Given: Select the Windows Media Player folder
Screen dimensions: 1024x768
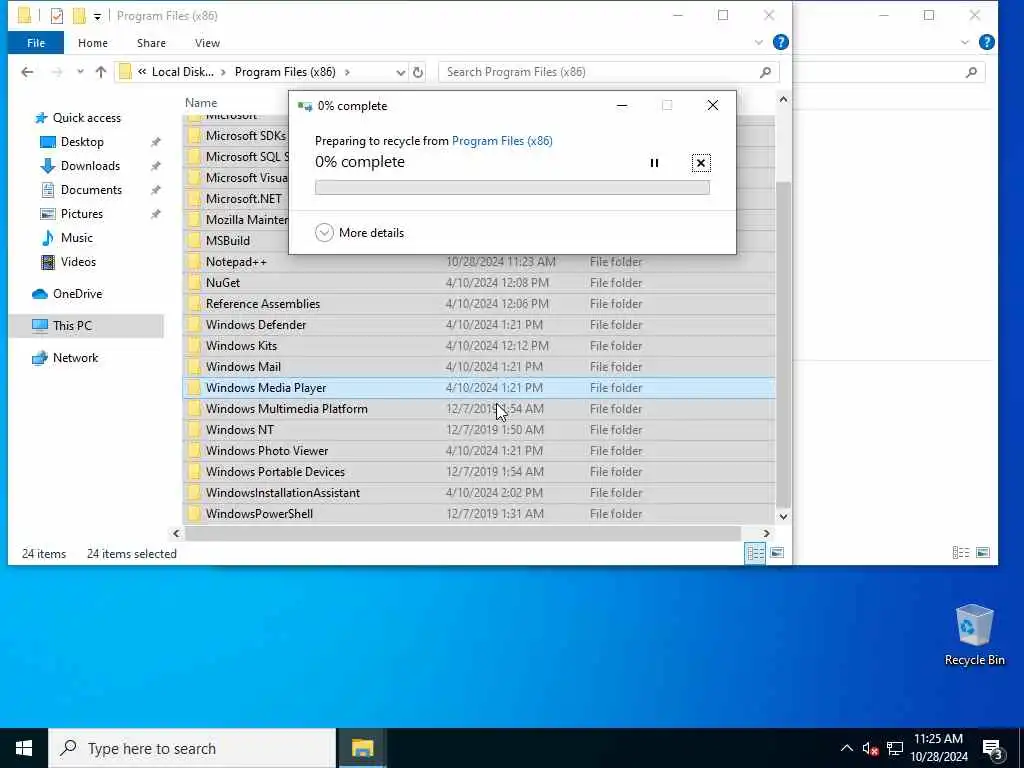Looking at the screenshot, I should tap(479, 388).
